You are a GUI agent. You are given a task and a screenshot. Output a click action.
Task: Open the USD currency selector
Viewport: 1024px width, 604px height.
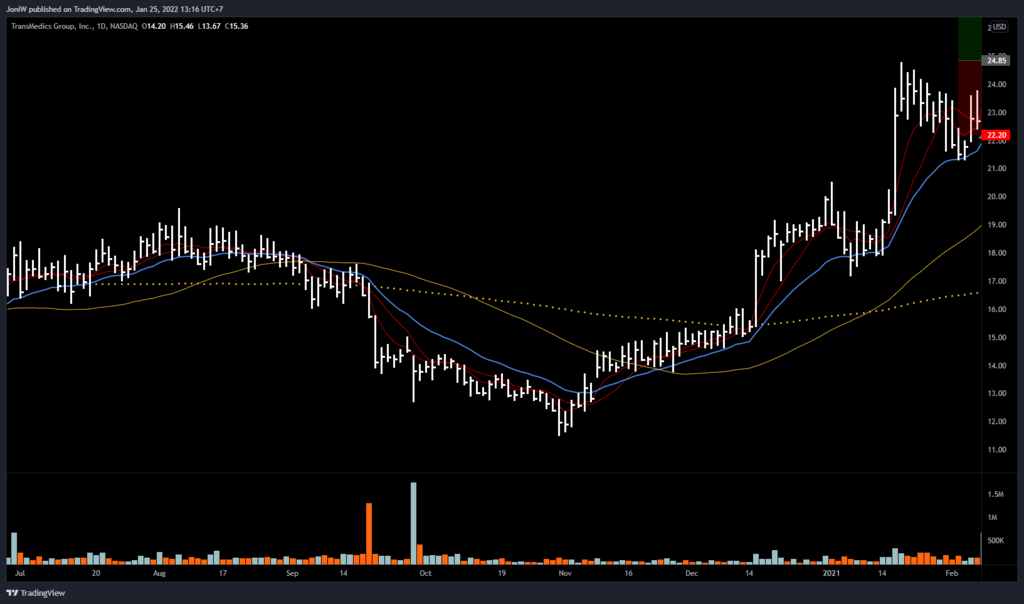point(996,27)
